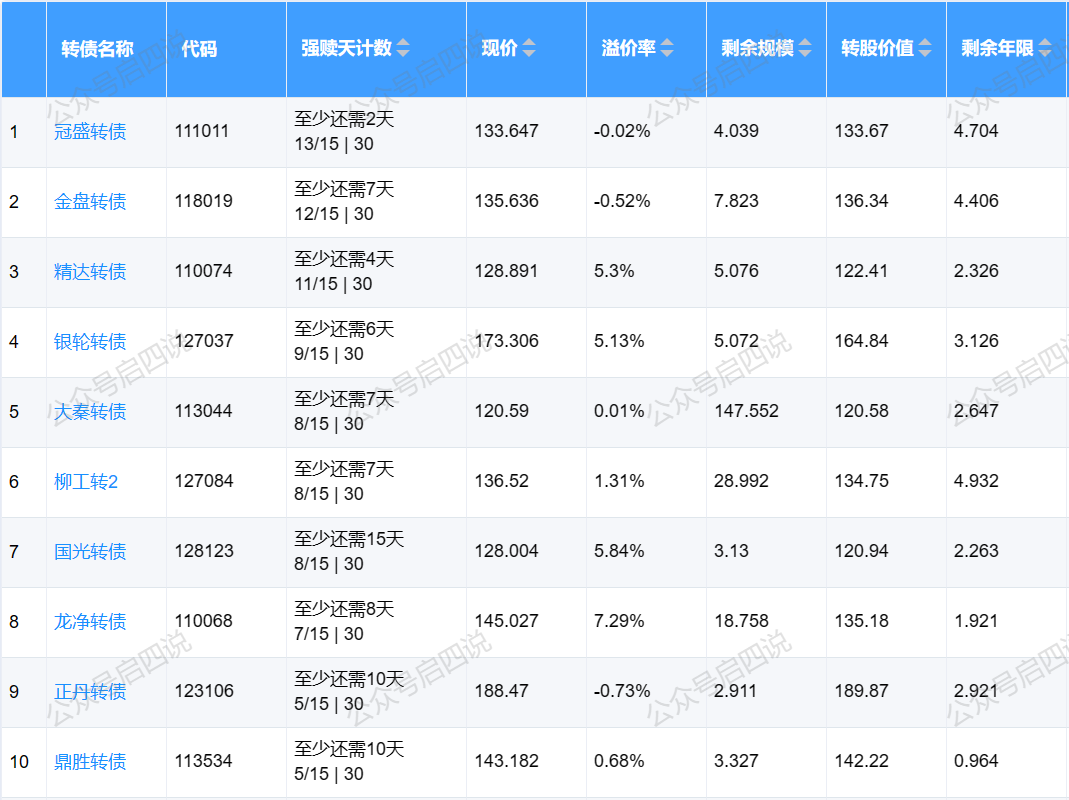Open the 精达转债 bond link

90,272
